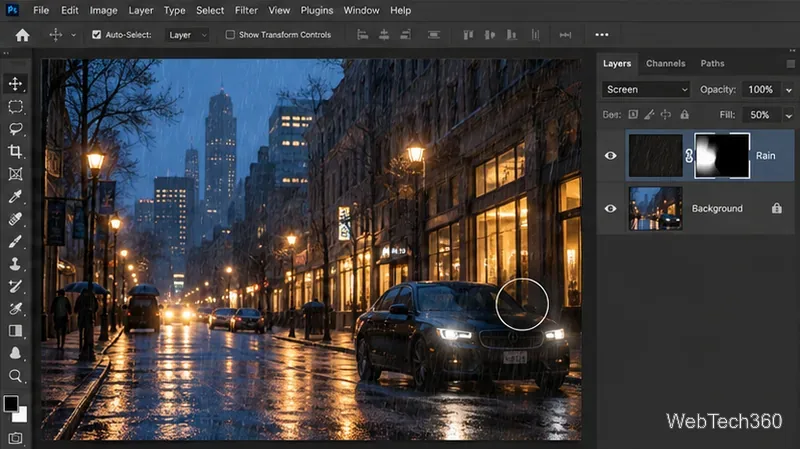Viewport: 800px width, 449px height.
Task: Choose the Lasso tool
Action: point(15,129)
